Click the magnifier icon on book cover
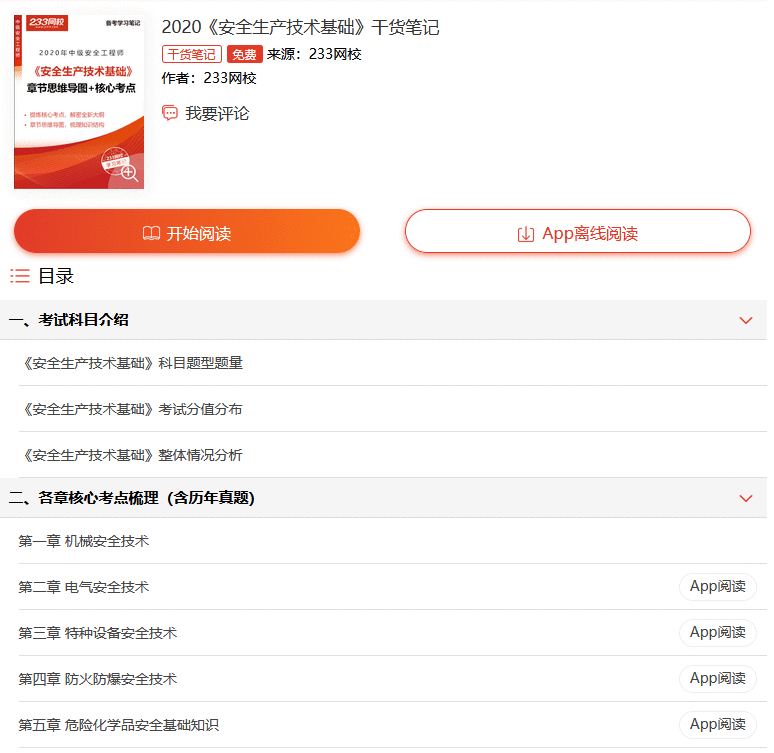Viewport: 774px width, 753px height. 128,172
